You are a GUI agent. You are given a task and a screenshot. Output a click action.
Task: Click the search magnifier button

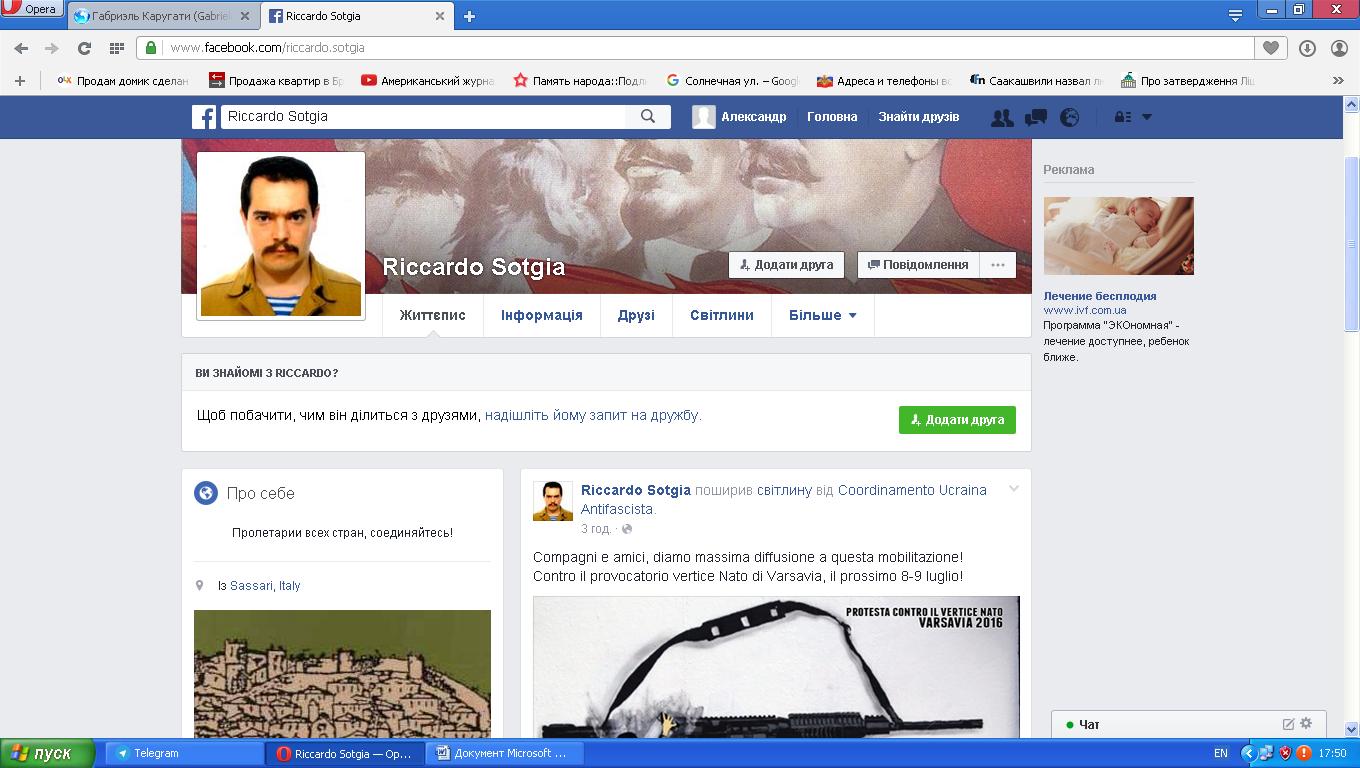(x=648, y=117)
